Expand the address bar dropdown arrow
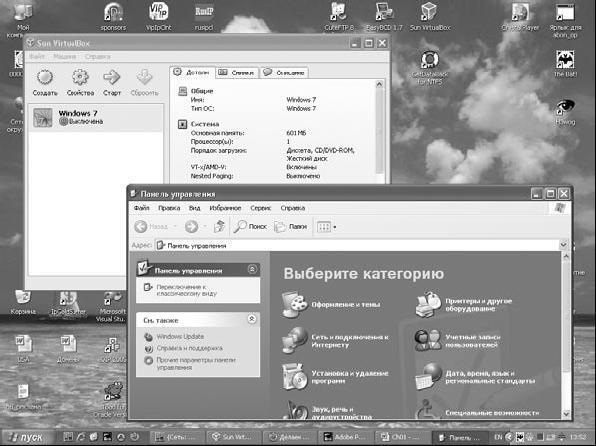 564,245
